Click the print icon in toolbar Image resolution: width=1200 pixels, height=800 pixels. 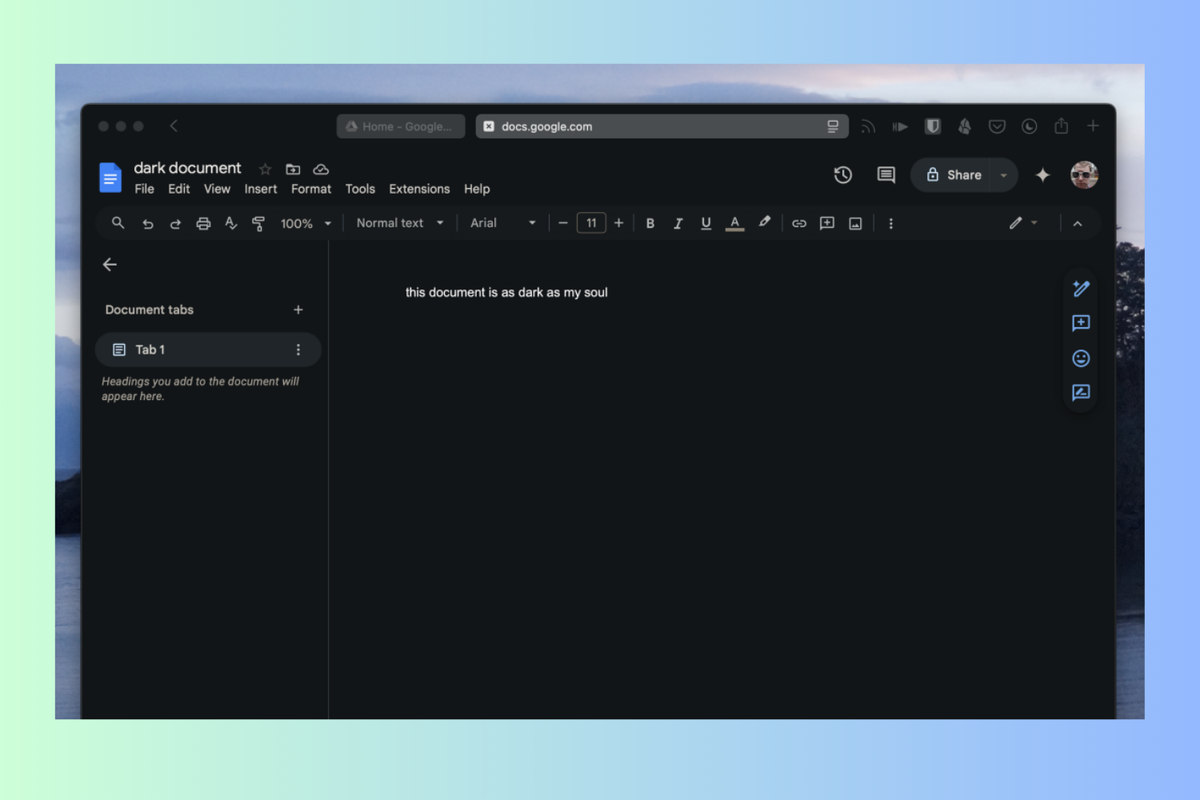(x=203, y=223)
